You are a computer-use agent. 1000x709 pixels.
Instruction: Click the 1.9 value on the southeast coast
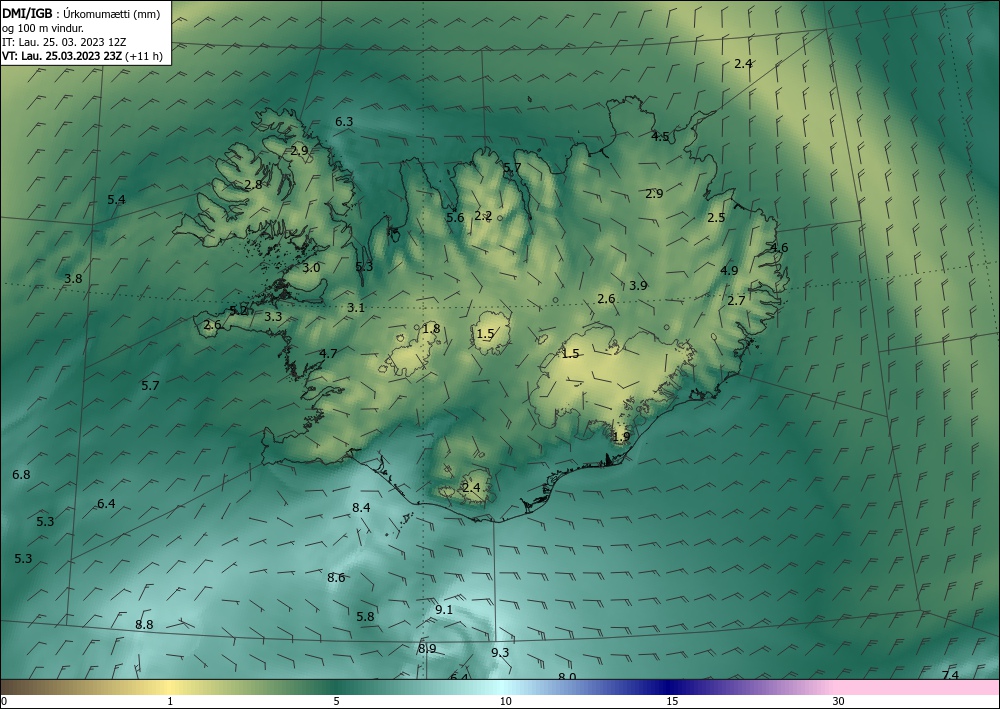pyautogui.click(x=621, y=437)
